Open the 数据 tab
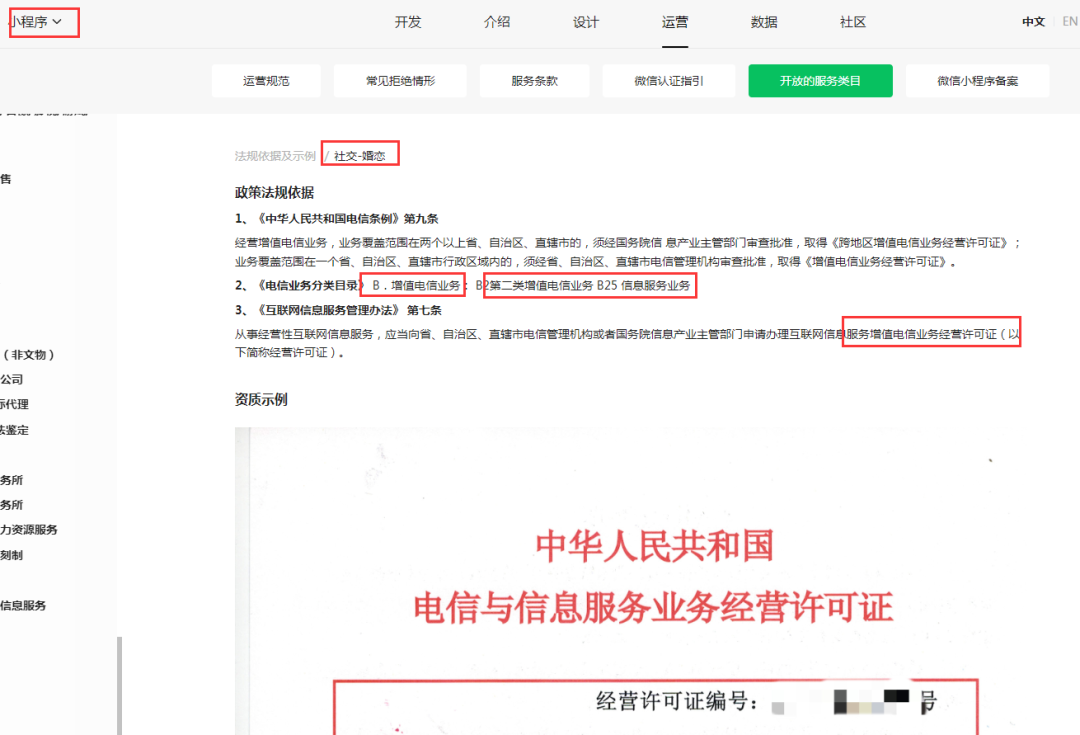The width and height of the screenshot is (1080, 735). pyautogui.click(x=764, y=22)
